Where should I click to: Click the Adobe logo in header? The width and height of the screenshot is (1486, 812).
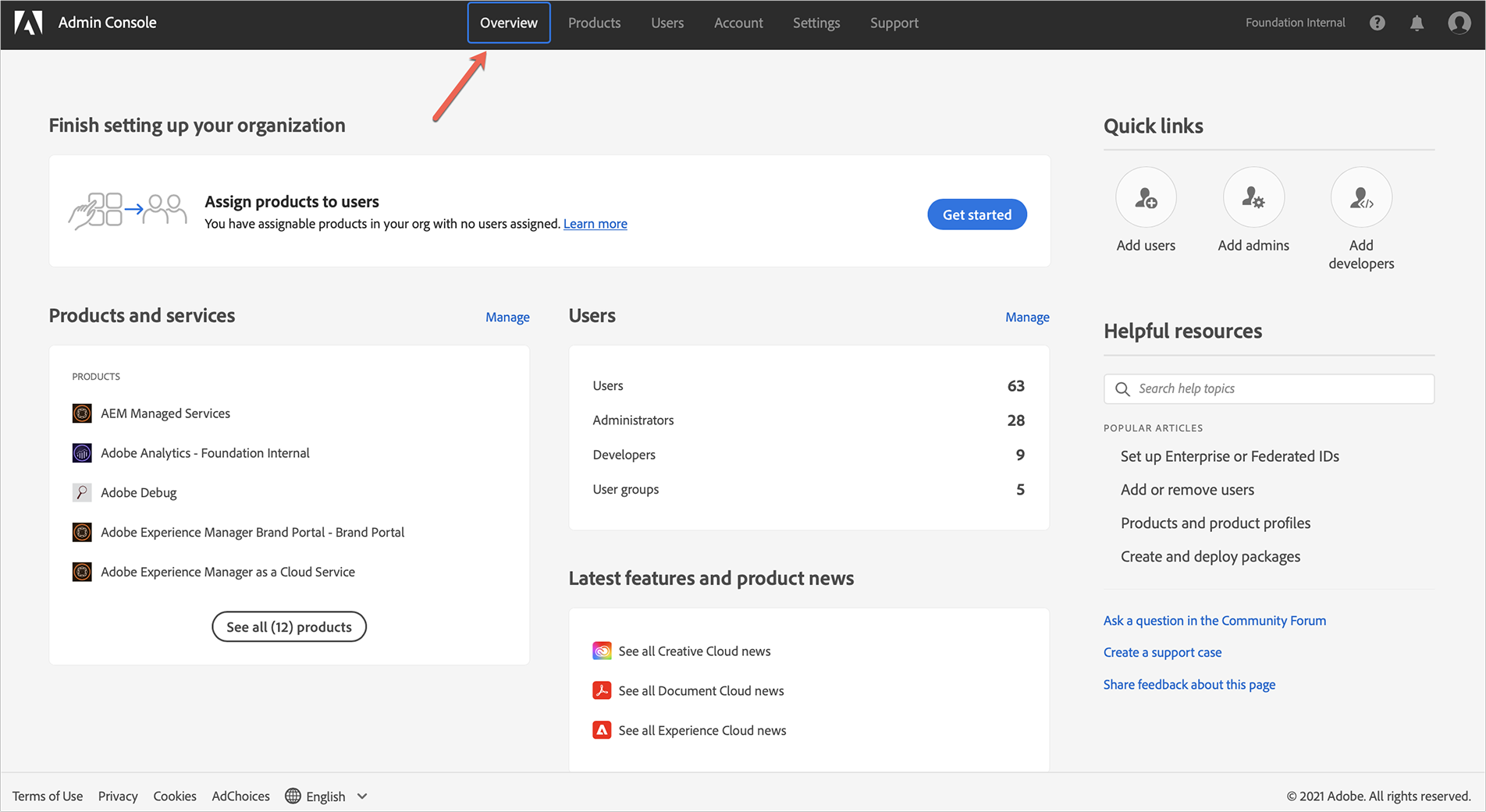coord(28,23)
